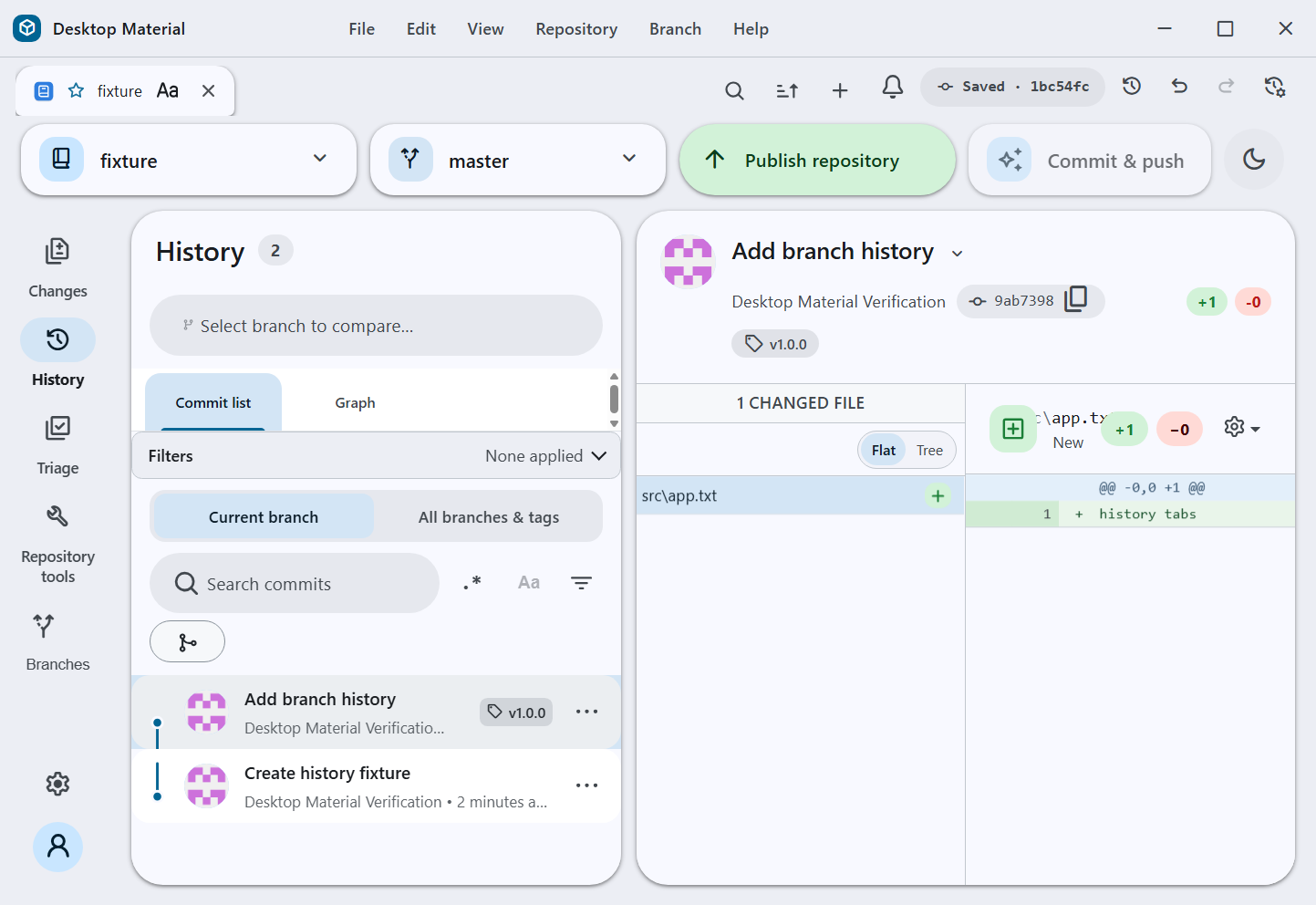
Task: Open the master branch dropdown
Action: tap(518, 160)
